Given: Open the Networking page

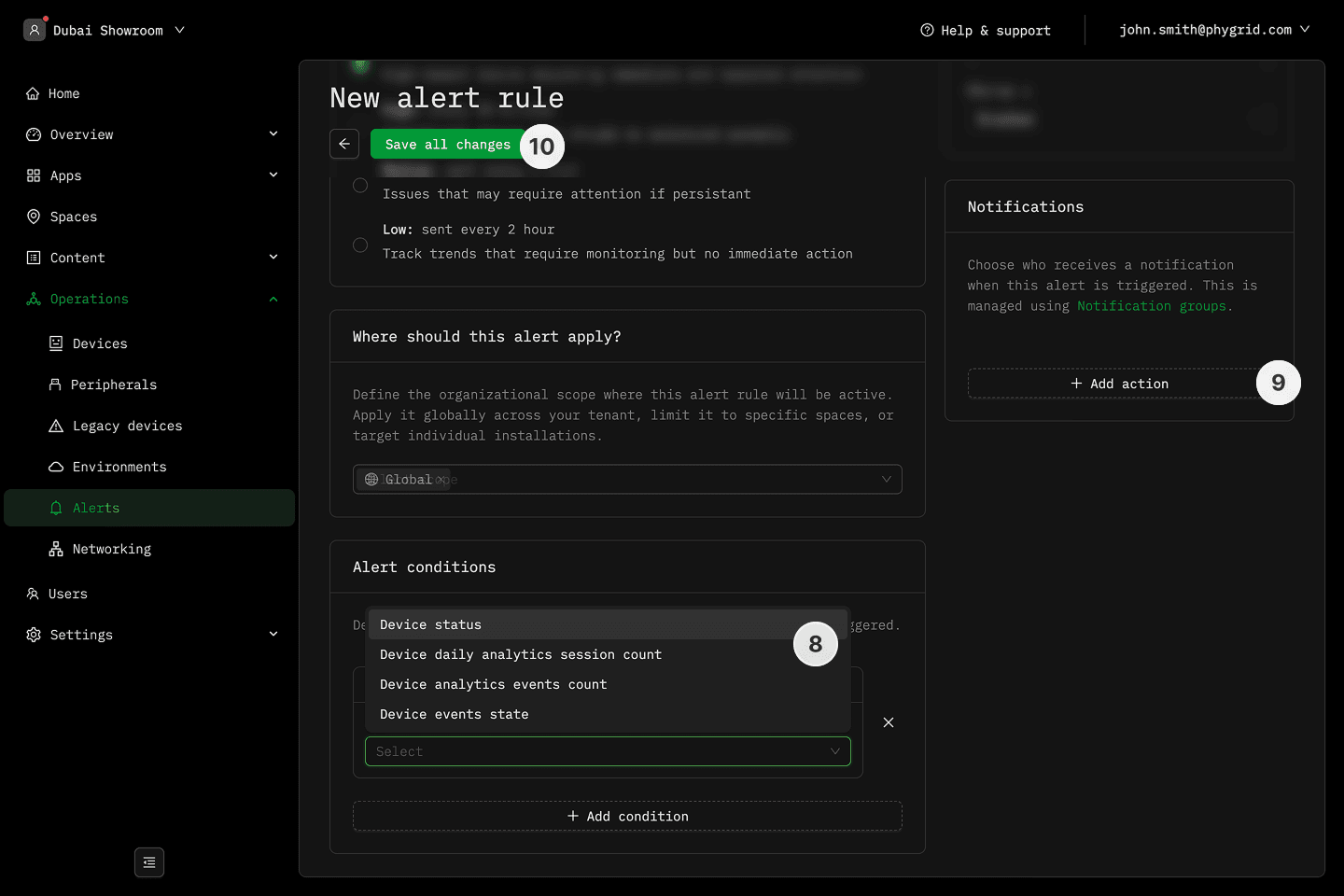Looking at the screenshot, I should click(x=111, y=549).
